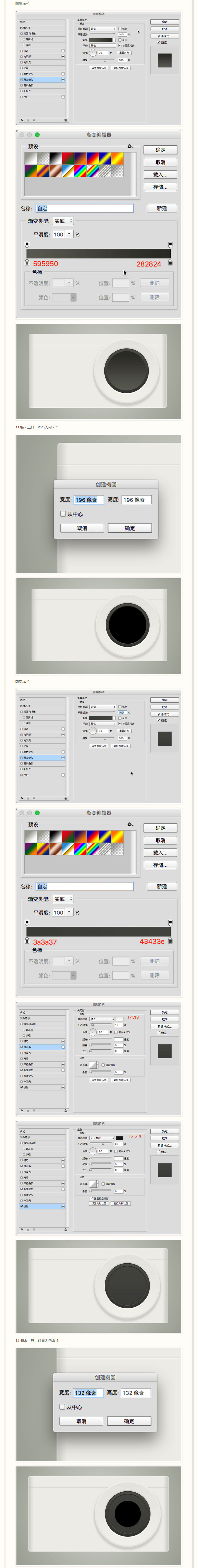Open 平滑度 arrow in 3a3a37 gradient editor
The height and width of the screenshot is (1568, 198).
tap(70, 912)
